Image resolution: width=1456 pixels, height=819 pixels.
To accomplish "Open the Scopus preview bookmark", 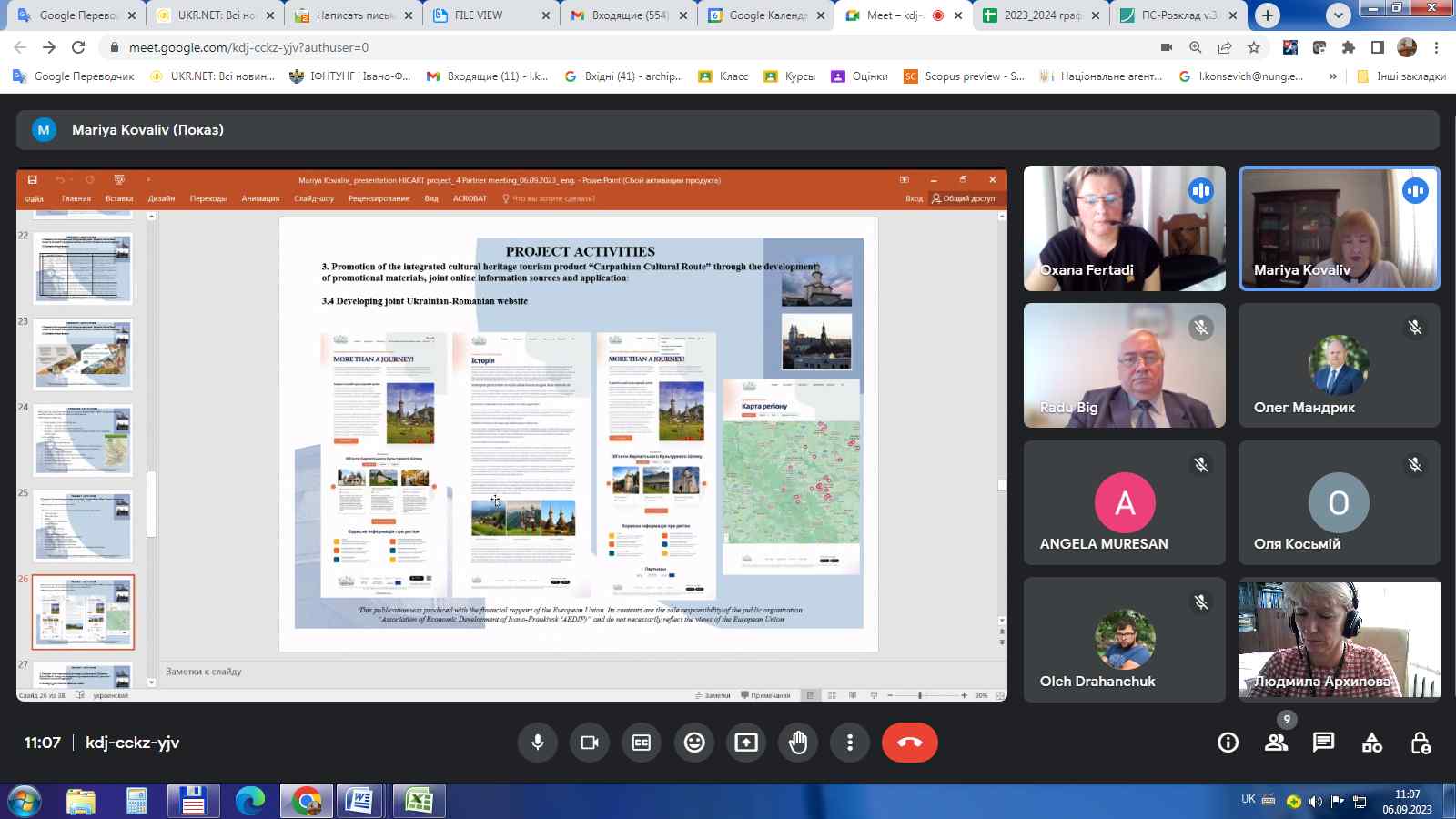I will tap(964, 76).
